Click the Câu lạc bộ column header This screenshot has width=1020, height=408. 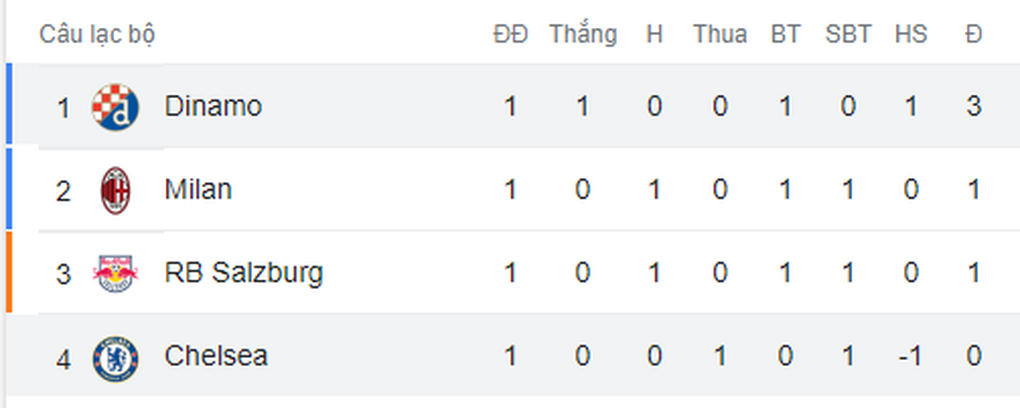[97, 34]
